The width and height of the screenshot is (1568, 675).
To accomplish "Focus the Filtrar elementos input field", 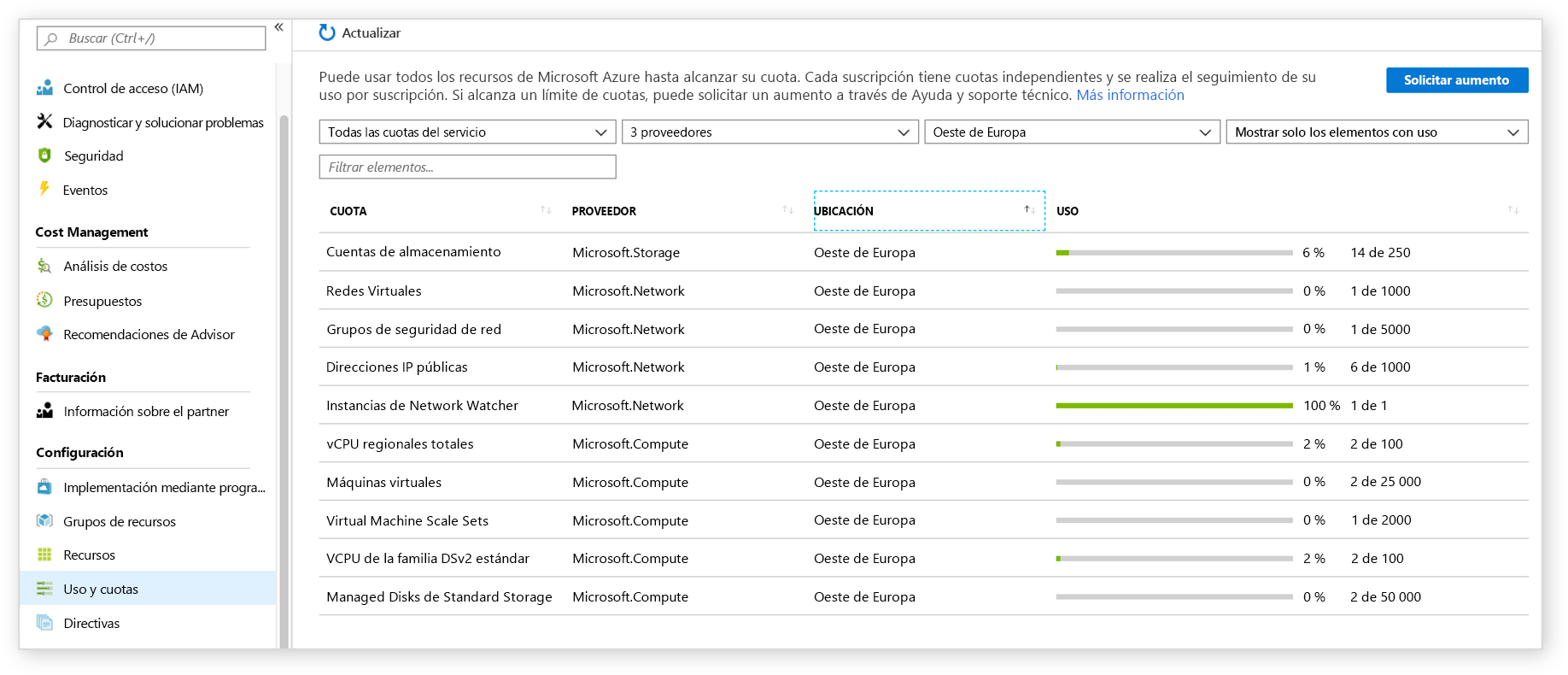I will [467, 167].
